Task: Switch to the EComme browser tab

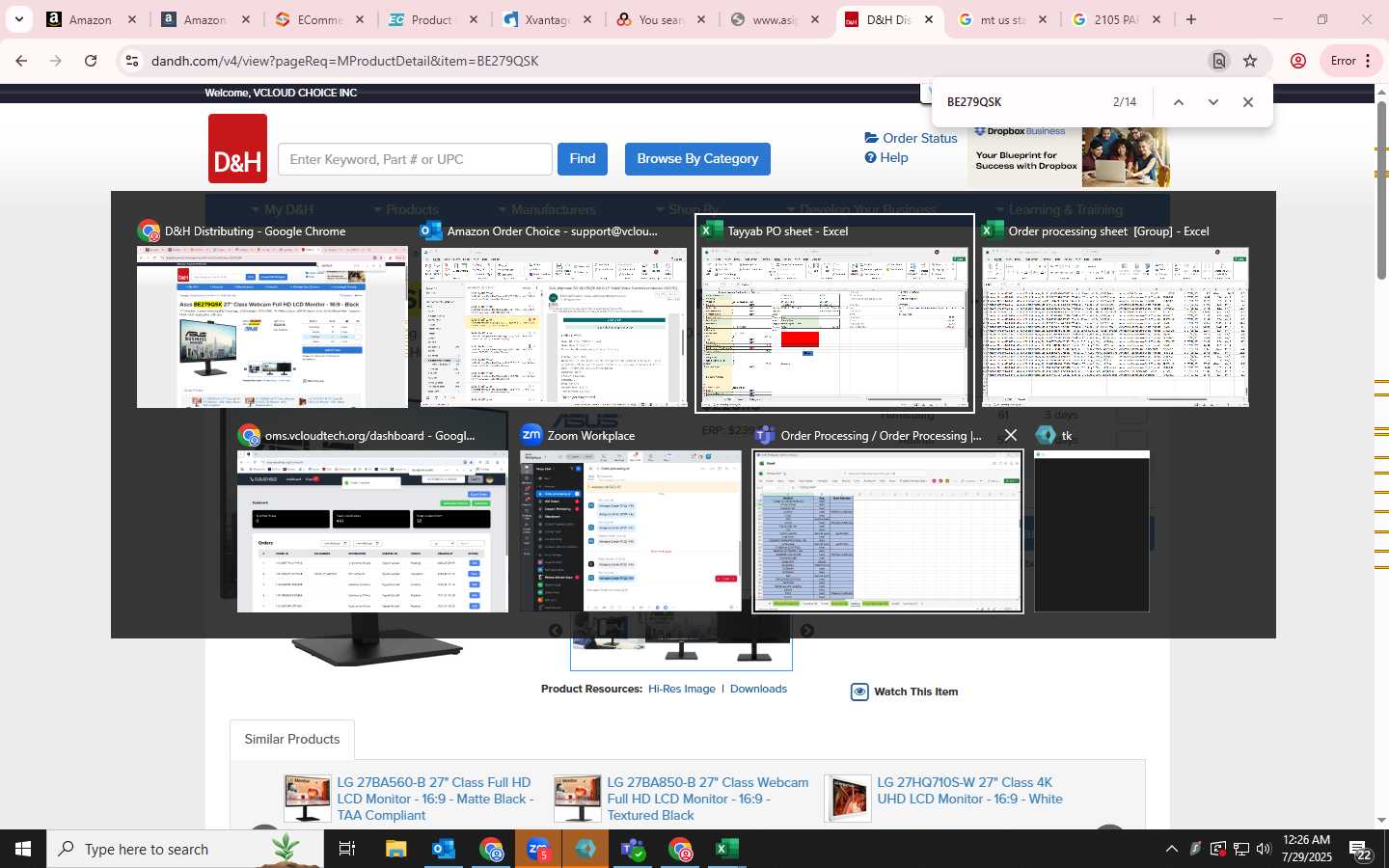Action: coord(317,19)
